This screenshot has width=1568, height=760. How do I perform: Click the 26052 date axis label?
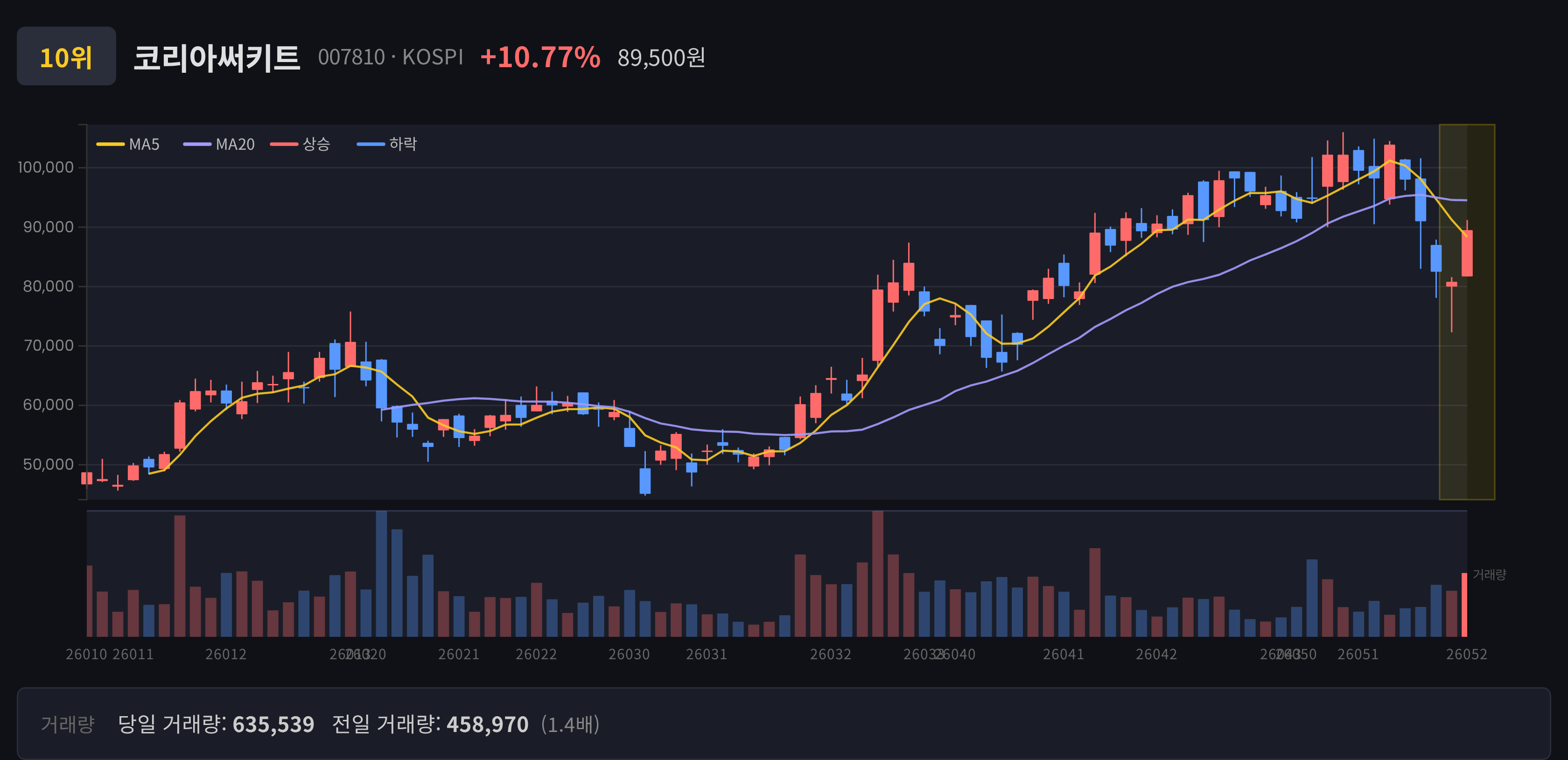[1467, 654]
